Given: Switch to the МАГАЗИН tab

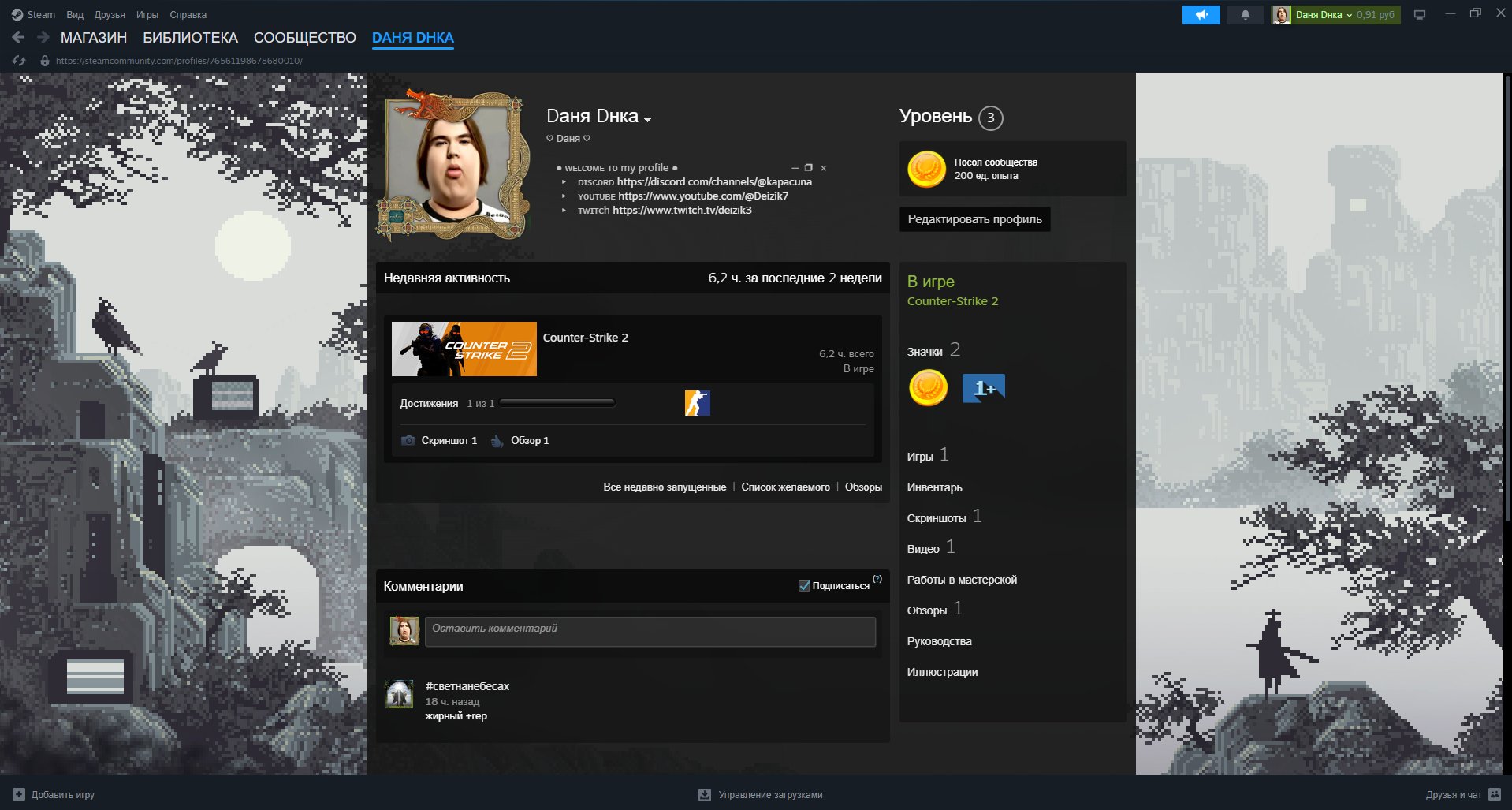Looking at the screenshot, I should tap(94, 38).
